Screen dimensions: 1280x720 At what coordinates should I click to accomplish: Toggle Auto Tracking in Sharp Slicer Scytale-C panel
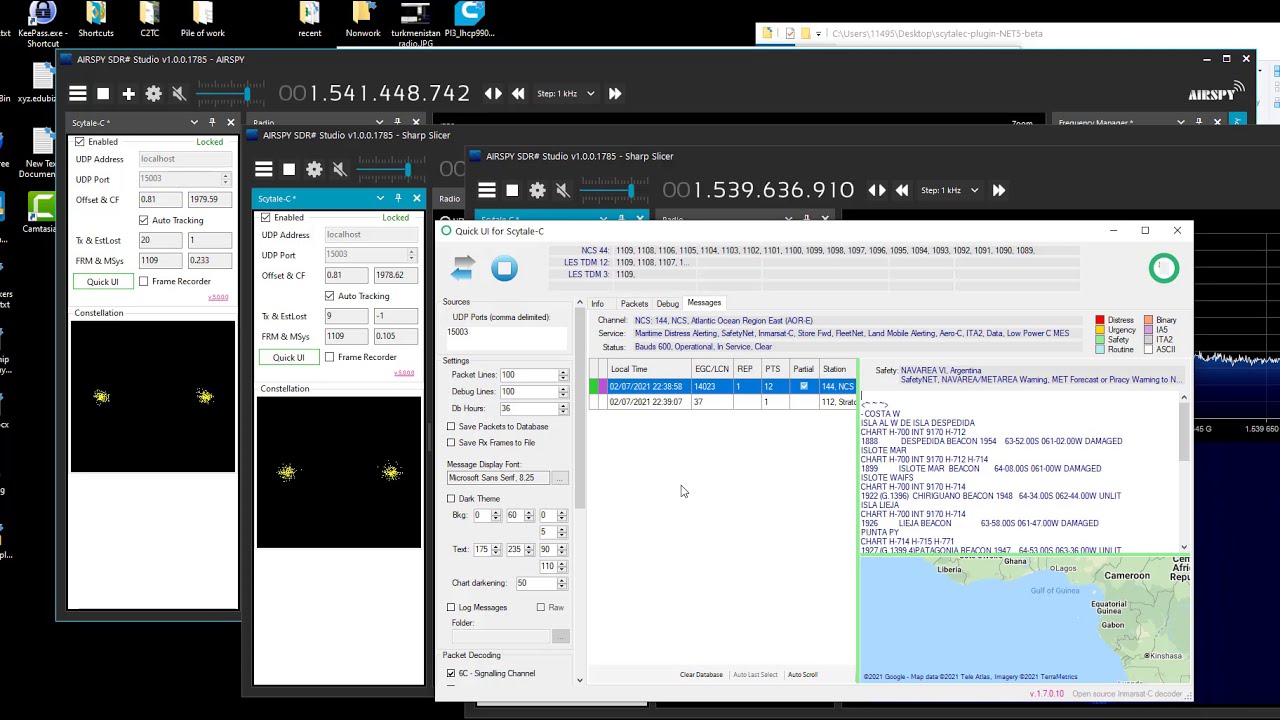[x=330, y=296]
